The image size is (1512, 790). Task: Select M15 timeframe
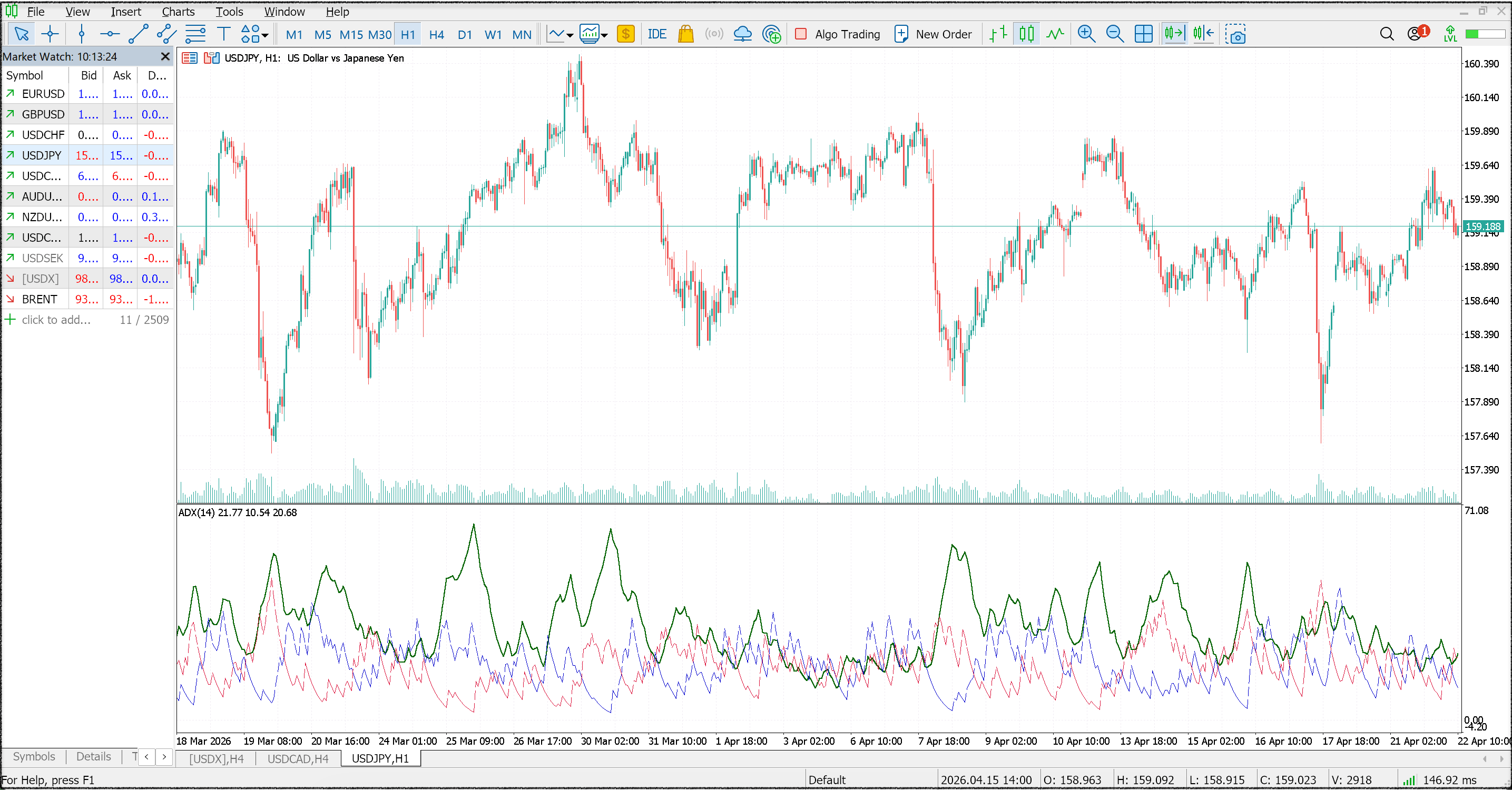tap(351, 35)
